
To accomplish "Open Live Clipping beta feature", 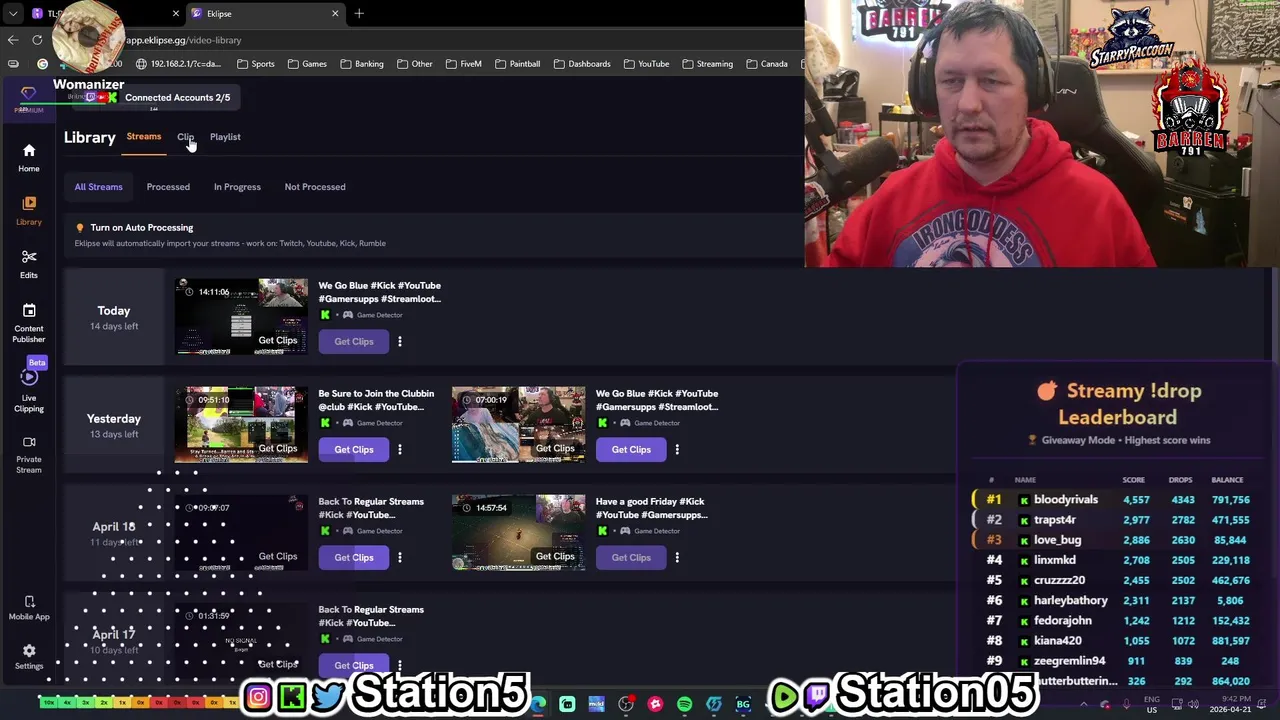I will click(x=28, y=390).
